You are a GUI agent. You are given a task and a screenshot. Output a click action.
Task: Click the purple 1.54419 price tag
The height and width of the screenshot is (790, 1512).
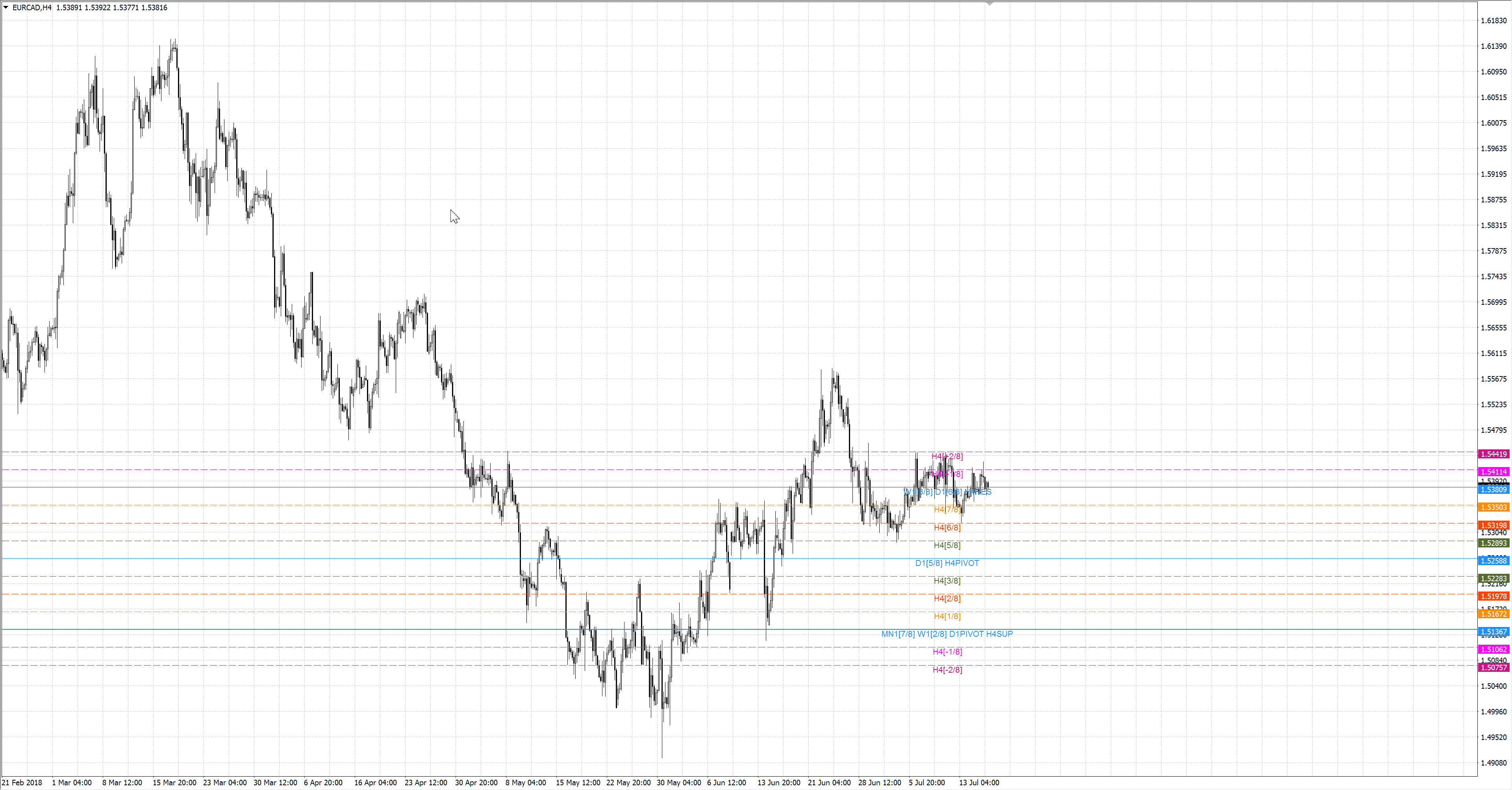pyautogui.click(x=1493, y=454)
